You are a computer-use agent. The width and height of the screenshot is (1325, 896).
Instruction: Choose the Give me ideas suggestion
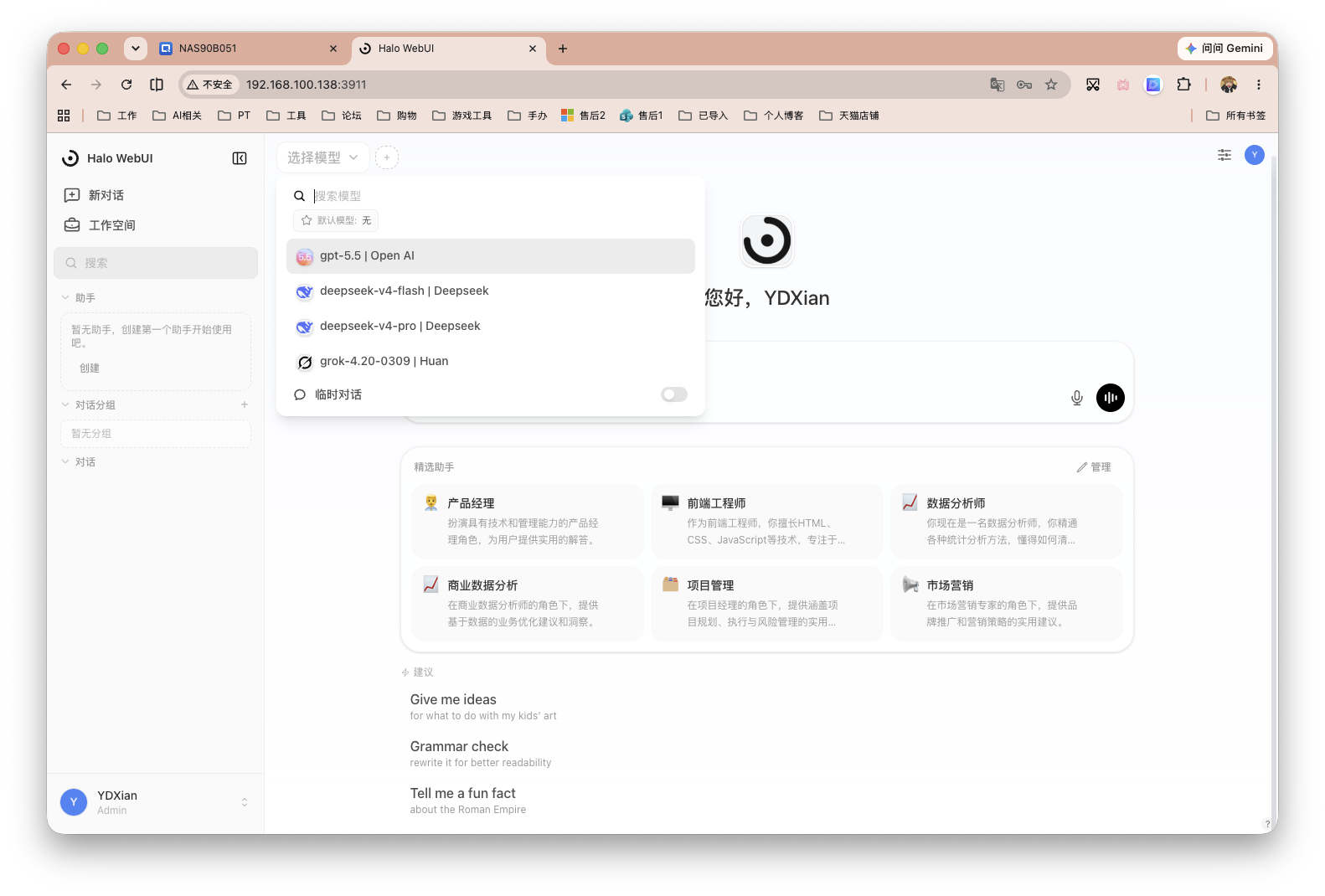pos(483,707)
